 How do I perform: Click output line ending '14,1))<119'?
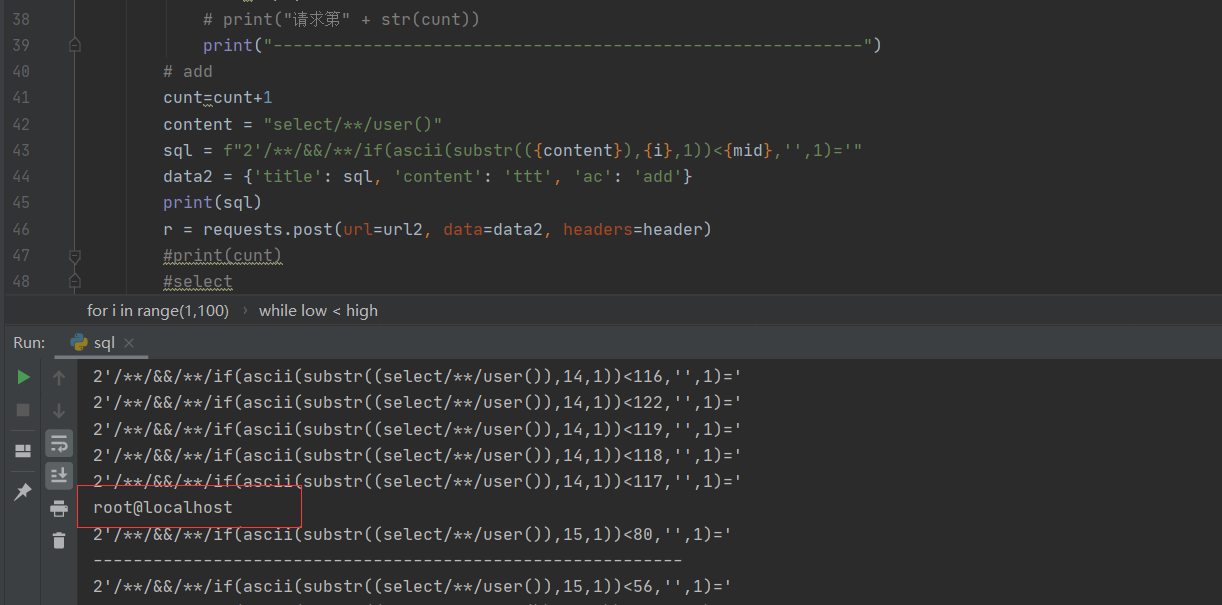[417, 429]
